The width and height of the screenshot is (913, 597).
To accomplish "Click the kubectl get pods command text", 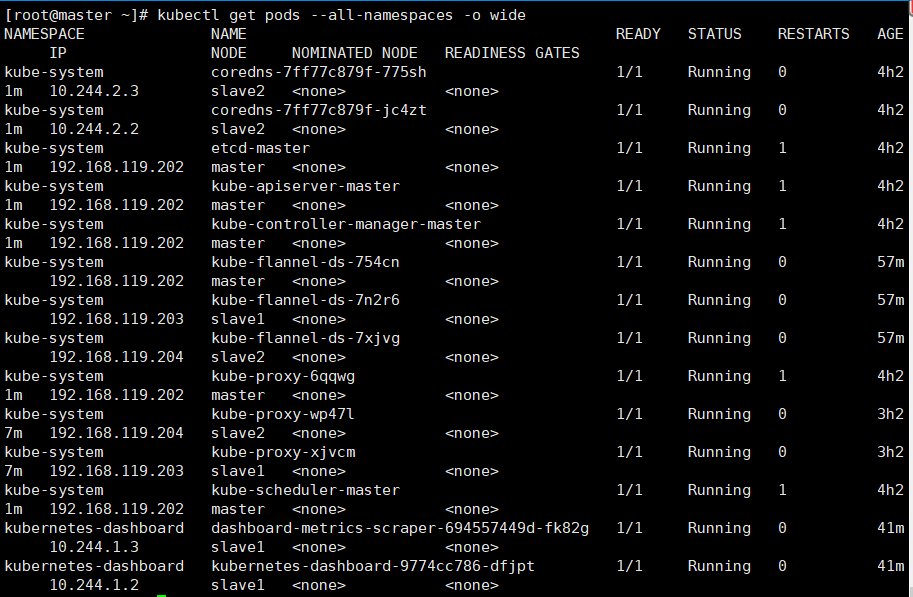I will click(x=341, y=15).
